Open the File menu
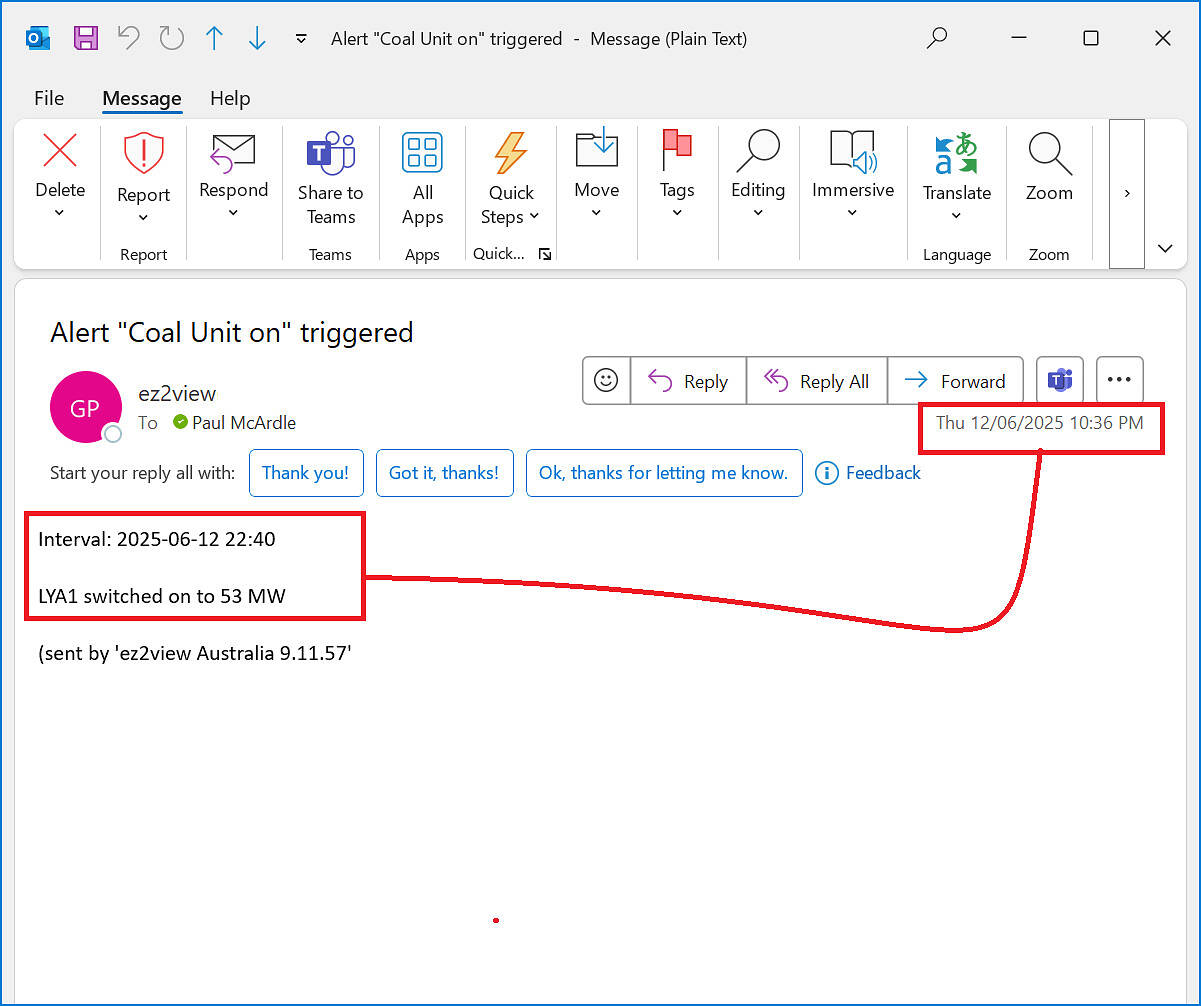 pyautogui.click(x=49, y=98)
